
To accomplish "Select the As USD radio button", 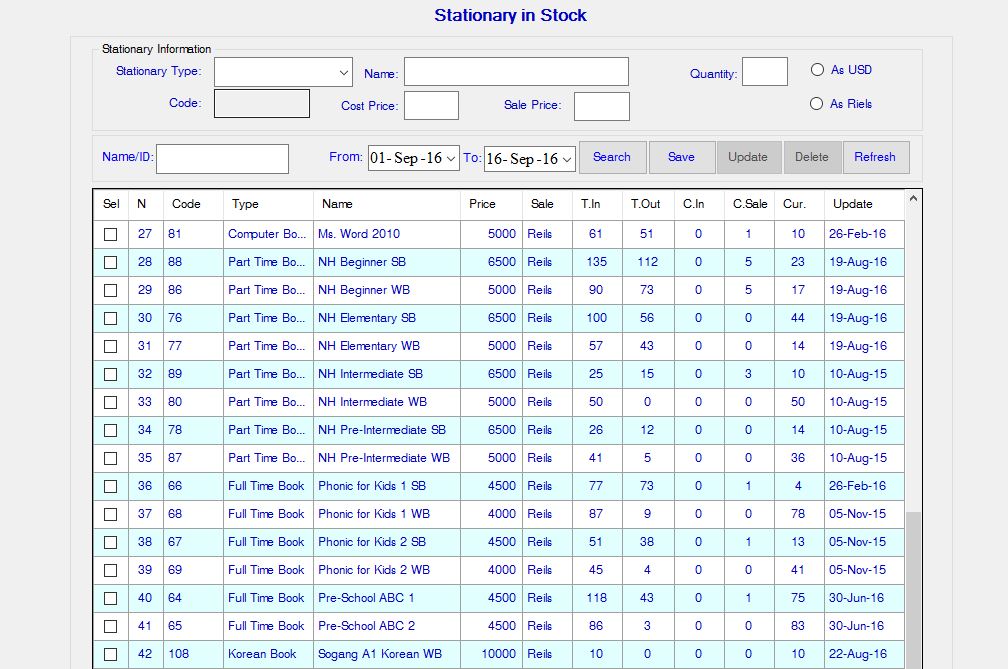I will point(816,69).
